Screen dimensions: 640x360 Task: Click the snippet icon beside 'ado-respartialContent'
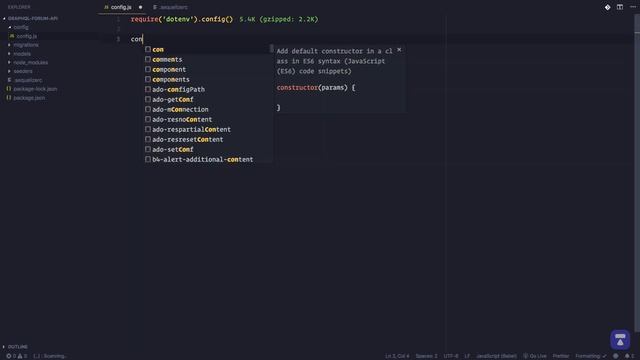148,129
